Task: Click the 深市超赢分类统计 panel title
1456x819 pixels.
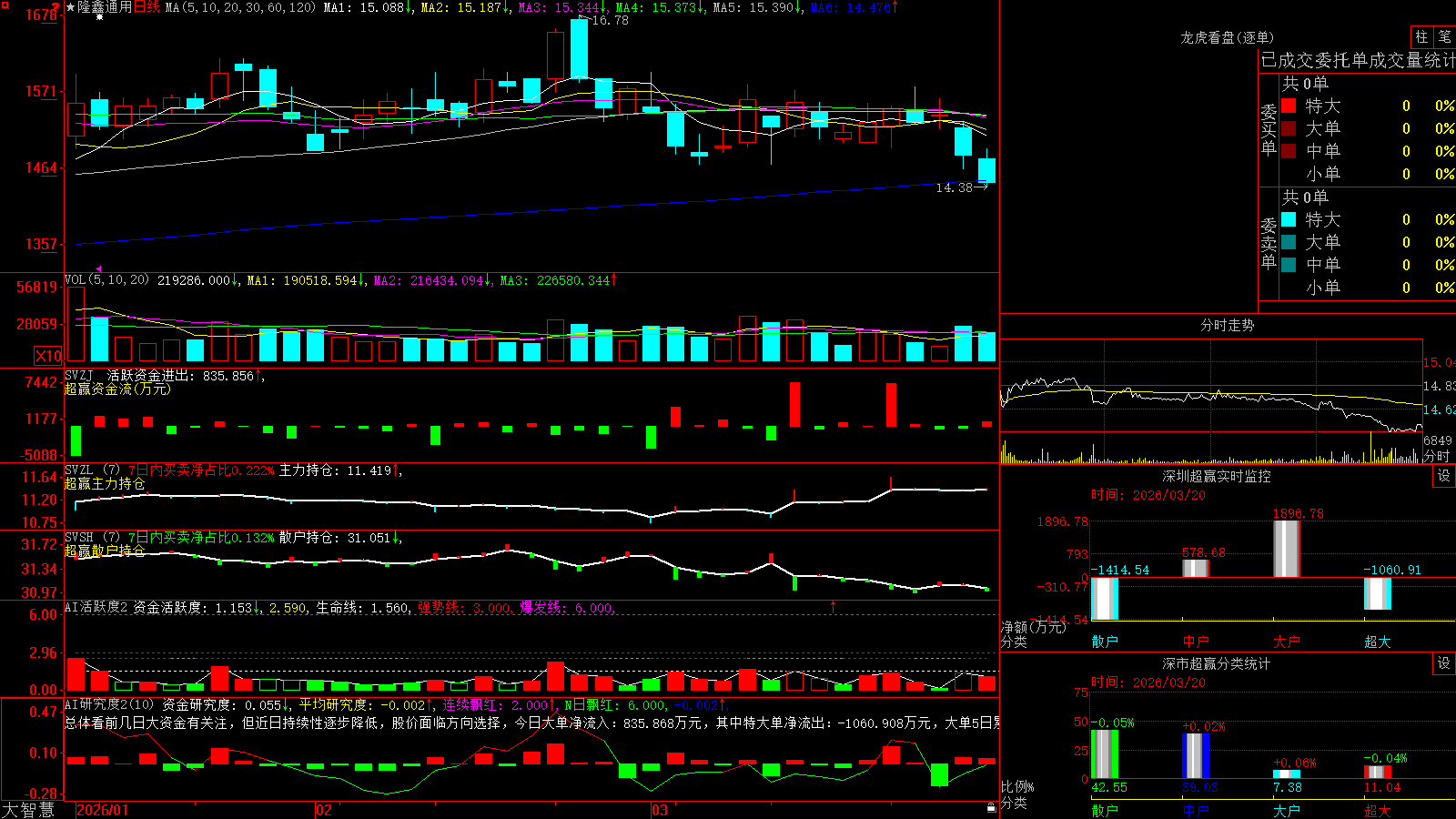Action: coord(1216,663)
